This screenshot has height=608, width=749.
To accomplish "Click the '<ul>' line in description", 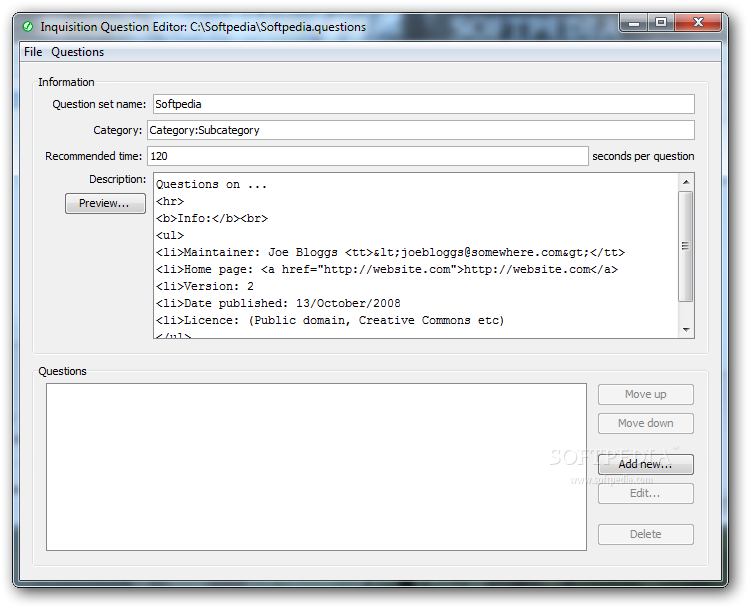I will click(x=170, y=235).
